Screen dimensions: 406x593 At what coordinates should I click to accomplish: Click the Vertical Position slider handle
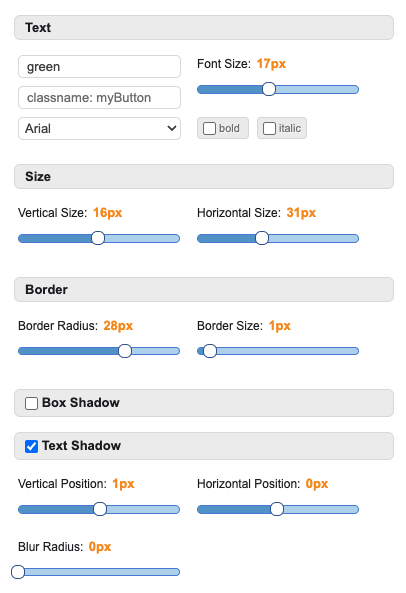click(100, 509)
